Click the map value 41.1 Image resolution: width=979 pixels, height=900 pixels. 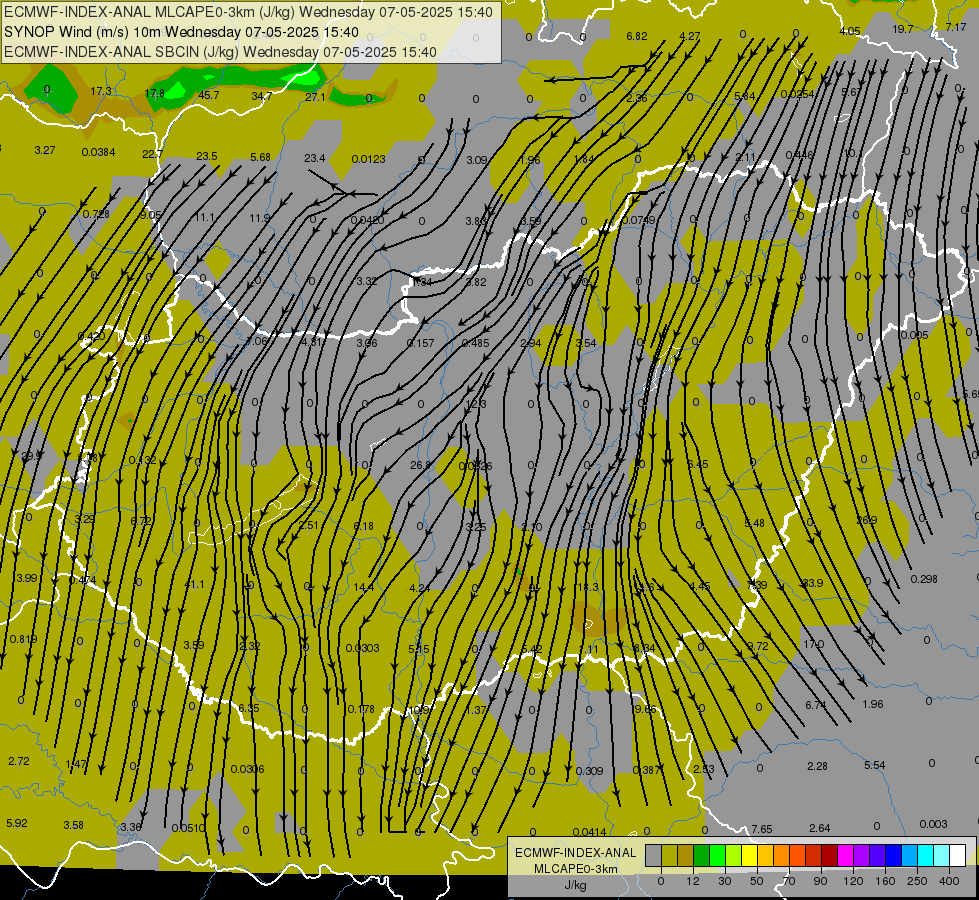(x=195, y=584)
